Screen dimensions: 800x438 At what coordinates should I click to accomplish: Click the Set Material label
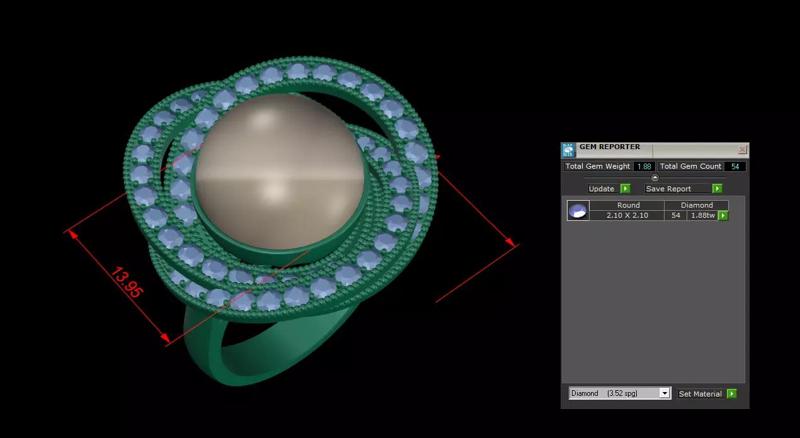pos(700,394)
